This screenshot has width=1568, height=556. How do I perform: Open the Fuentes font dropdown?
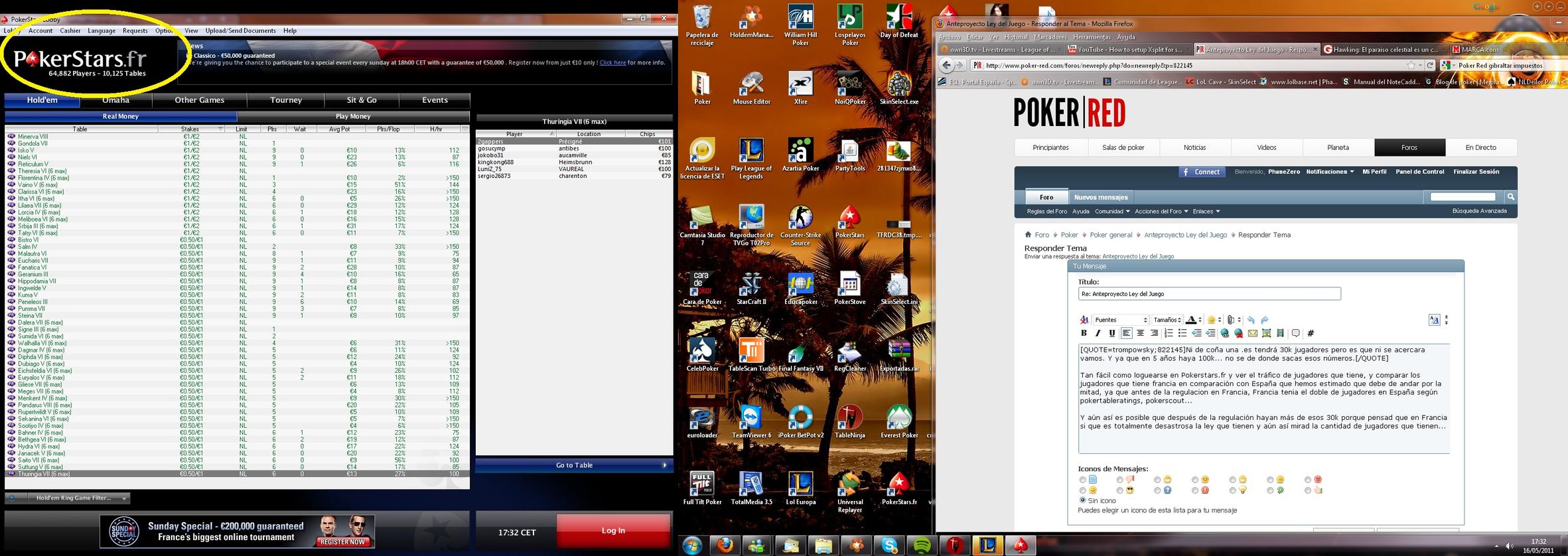tap(1121, 320)
